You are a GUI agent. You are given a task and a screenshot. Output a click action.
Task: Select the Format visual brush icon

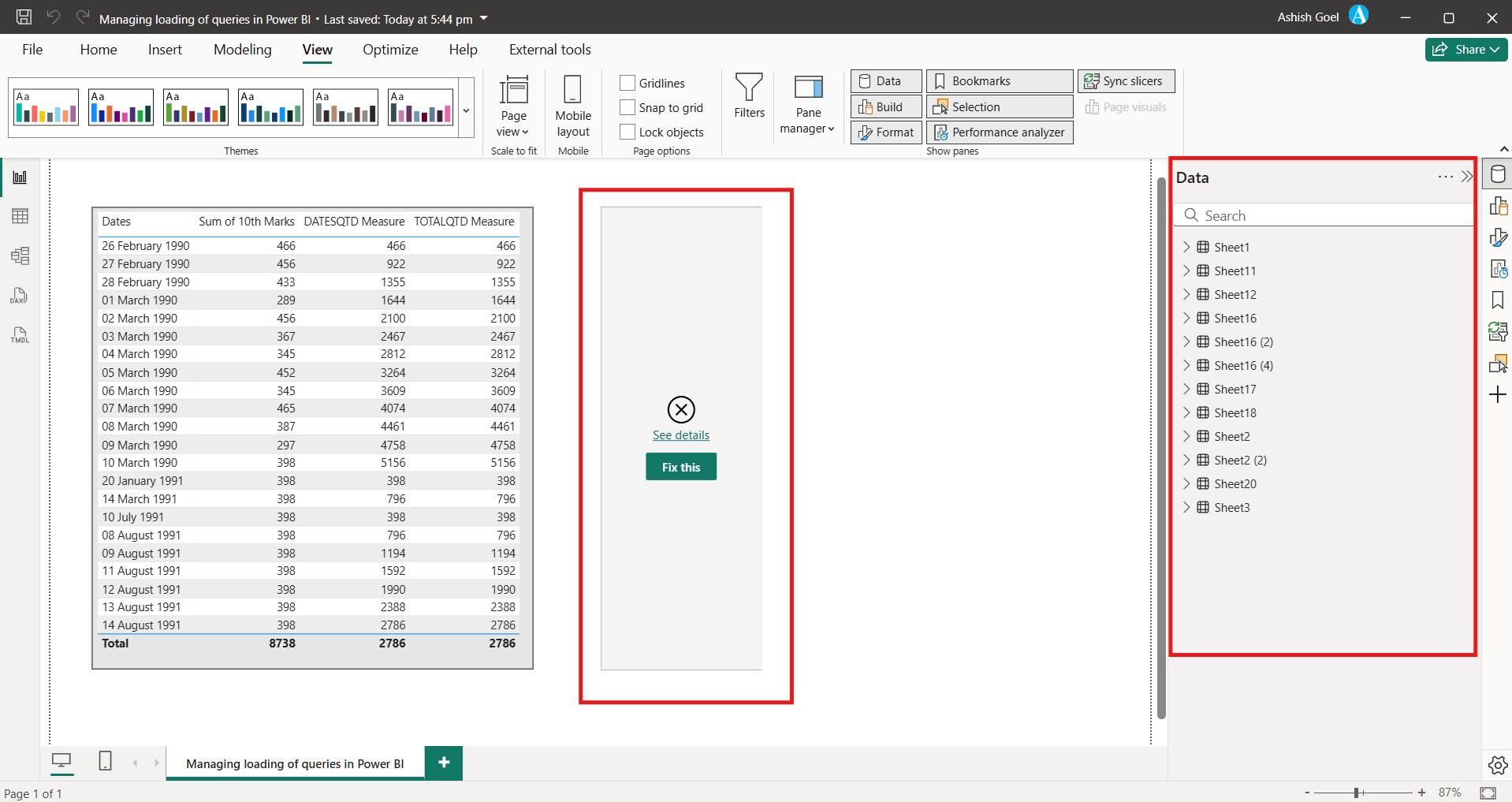[1498, 237]
